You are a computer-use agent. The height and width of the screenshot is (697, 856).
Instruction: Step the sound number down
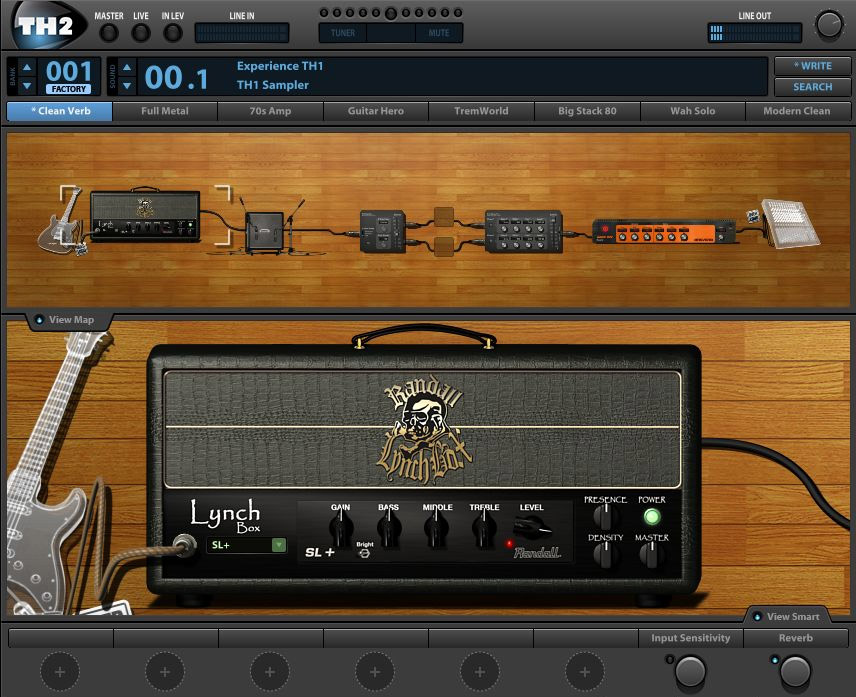tap(127, 86)
